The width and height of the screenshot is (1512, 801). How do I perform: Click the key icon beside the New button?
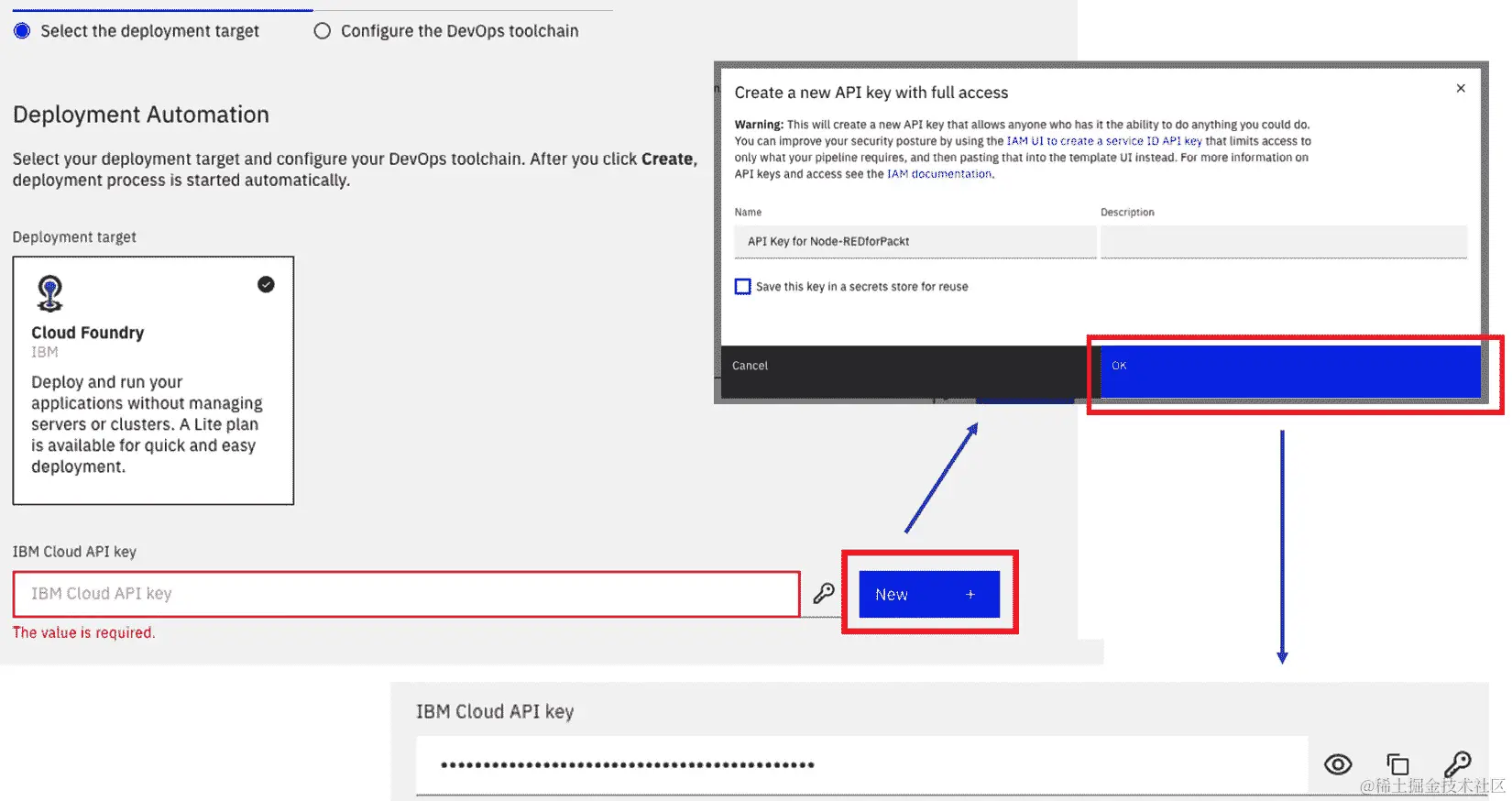click(824, 594)
